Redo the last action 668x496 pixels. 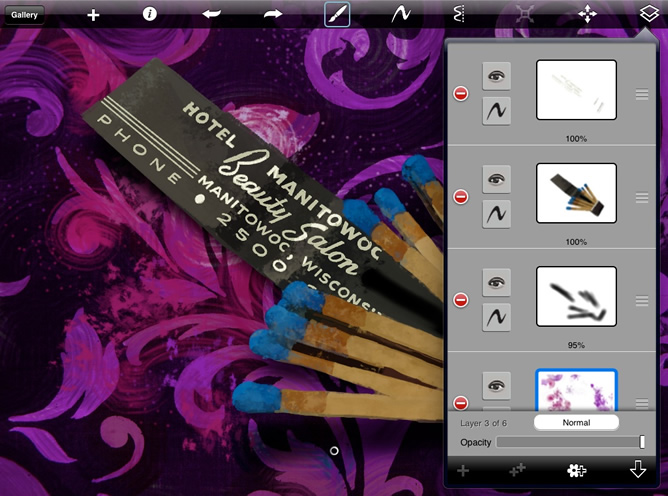[x=273, y=14]
